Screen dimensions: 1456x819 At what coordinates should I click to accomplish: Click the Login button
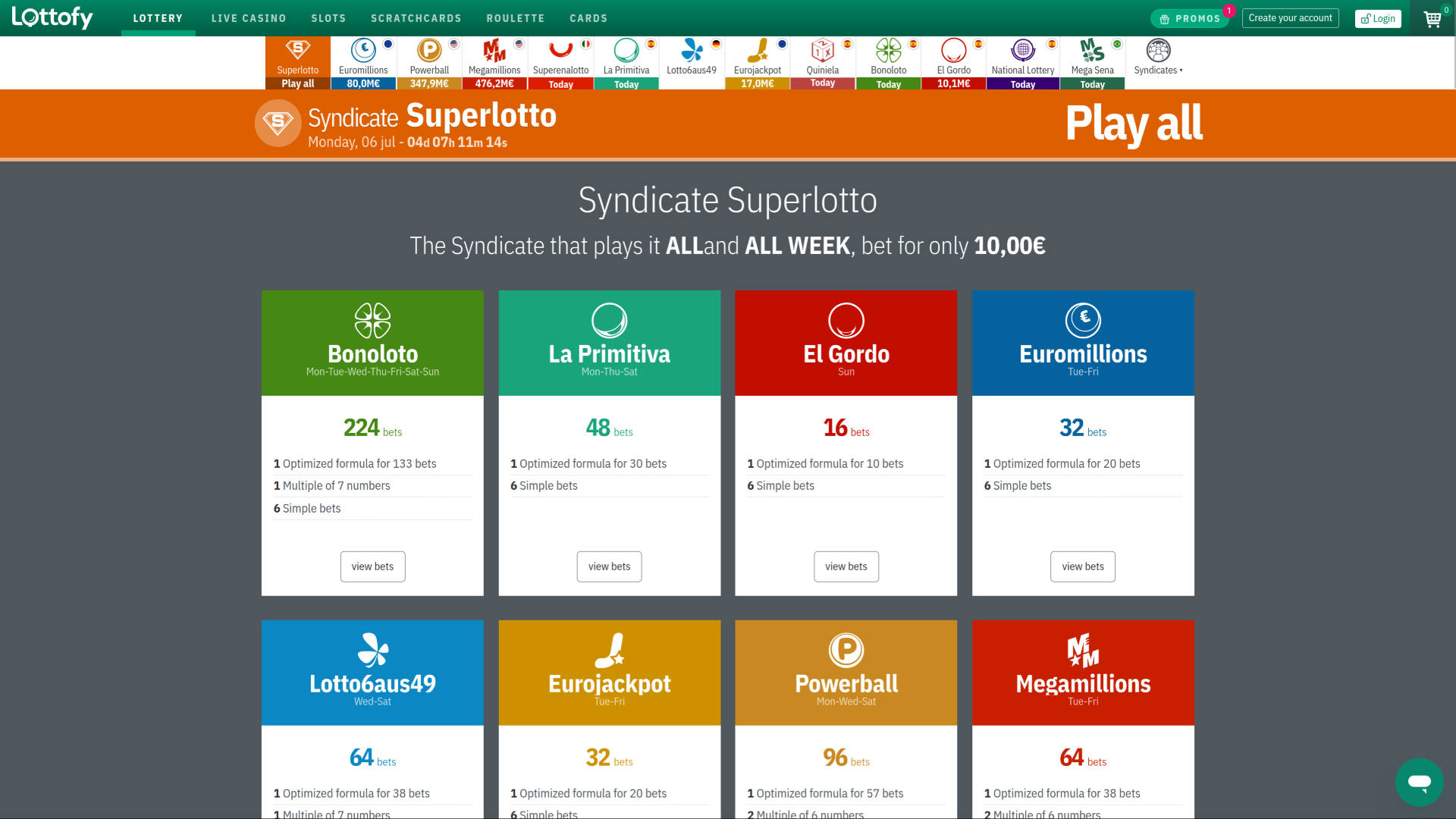pos(1378,18)
